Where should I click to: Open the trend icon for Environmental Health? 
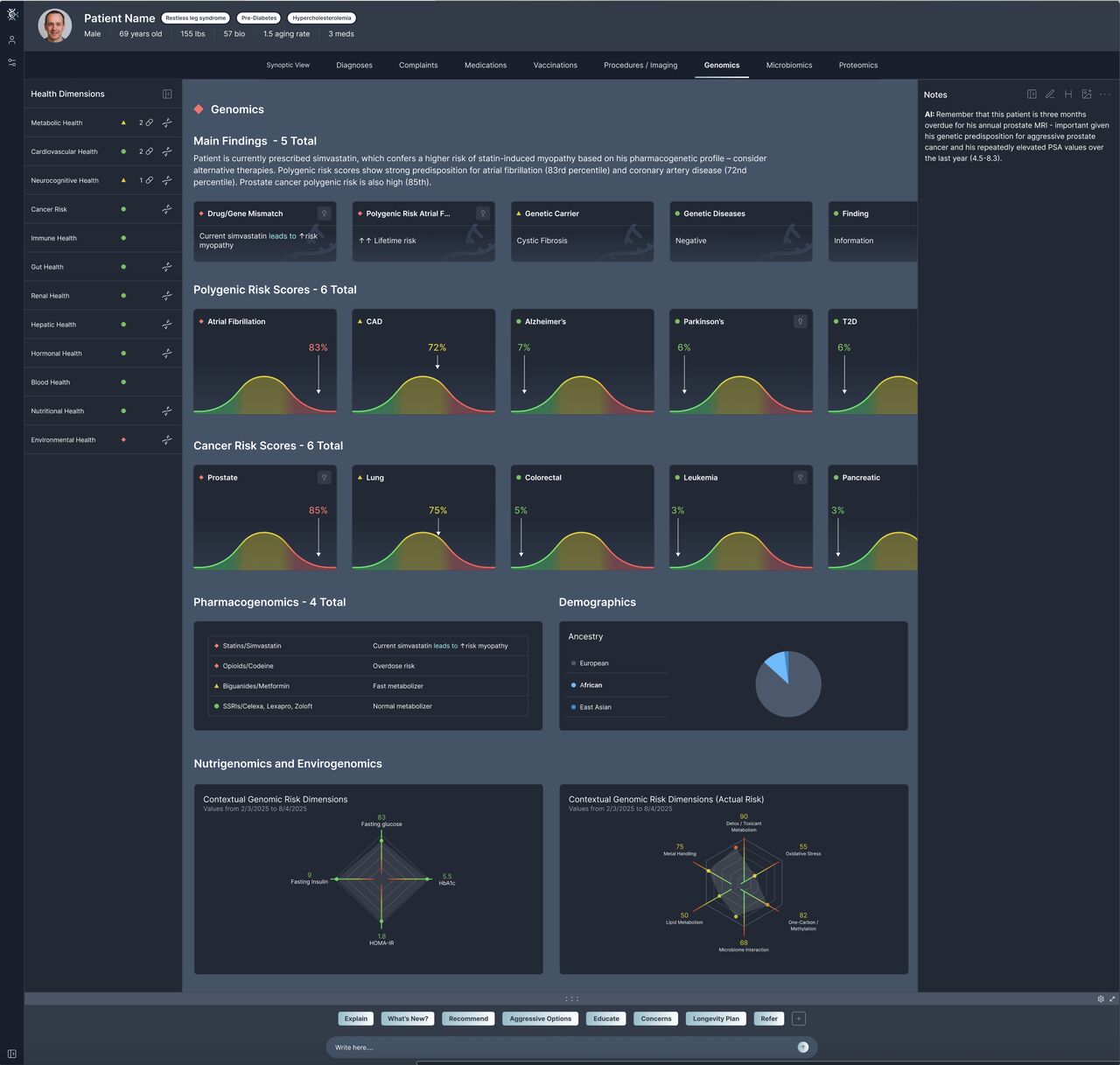coord(167,440)
